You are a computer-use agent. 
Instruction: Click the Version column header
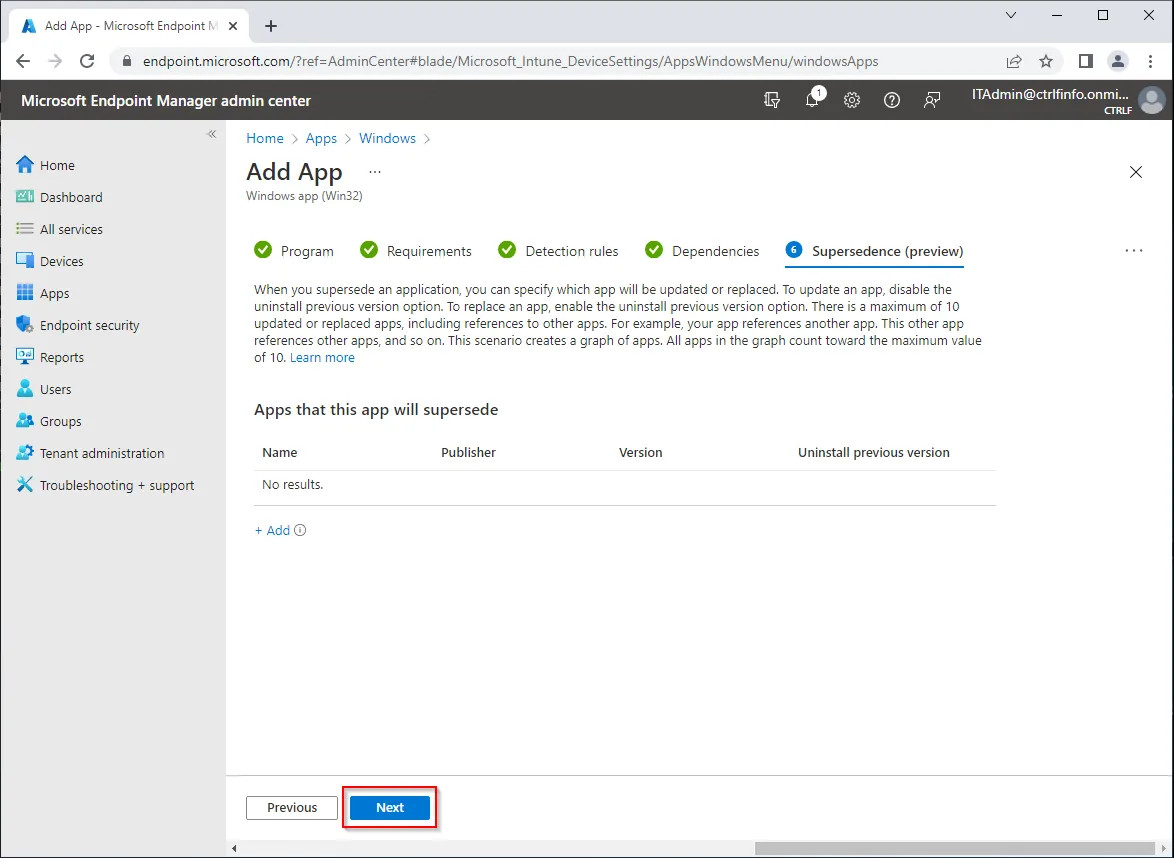click(641, 452)
